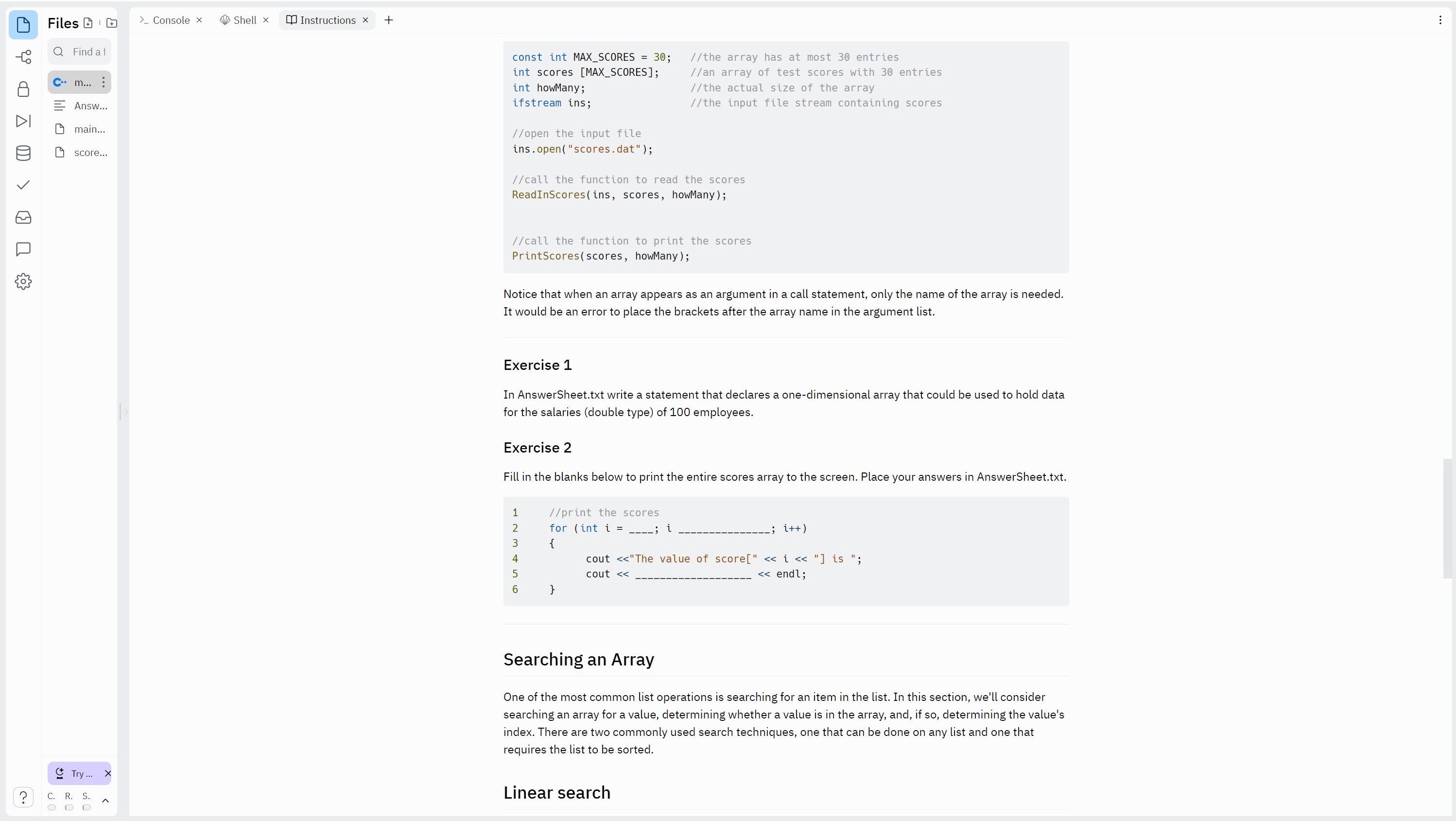Open the Inbox notifications icon
1456x821 pixels.
pos(23,218)
